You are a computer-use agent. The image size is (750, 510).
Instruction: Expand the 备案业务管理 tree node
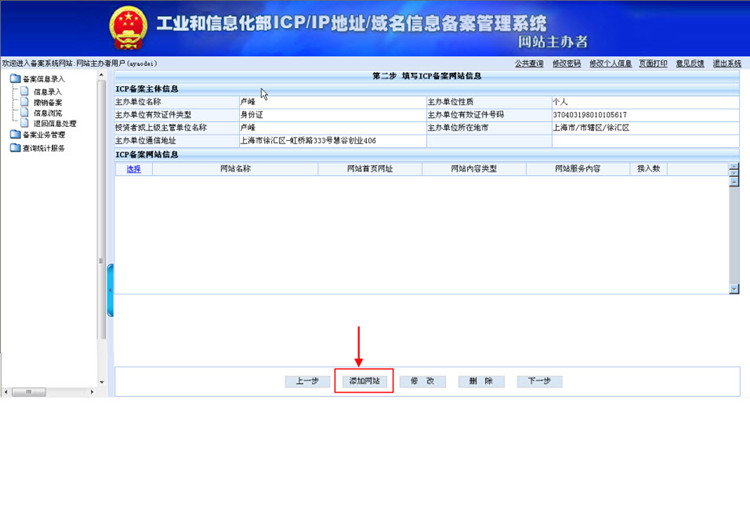click(x=43, y=134)
